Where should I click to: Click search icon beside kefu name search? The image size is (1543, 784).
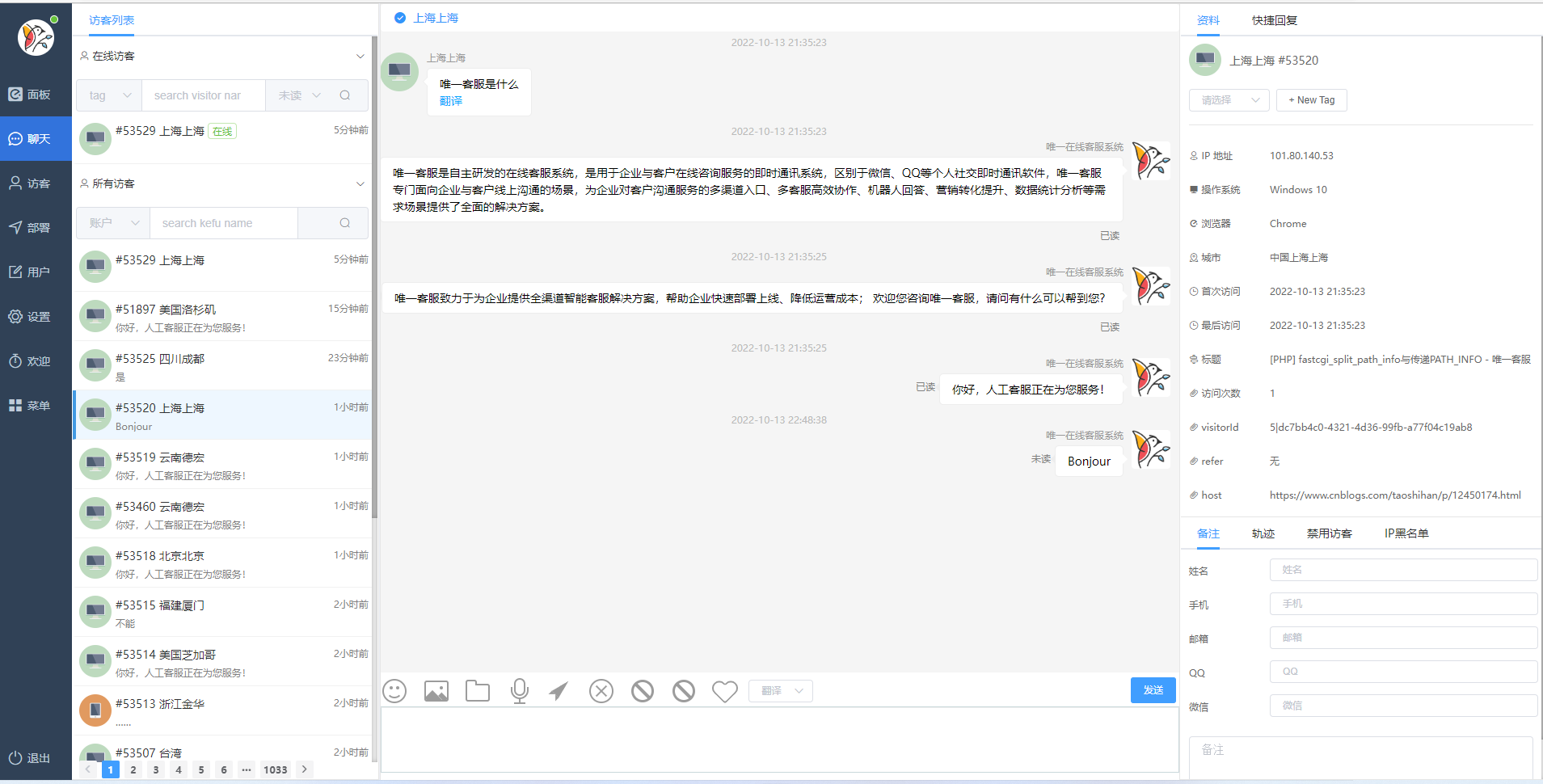pos(345,223)
